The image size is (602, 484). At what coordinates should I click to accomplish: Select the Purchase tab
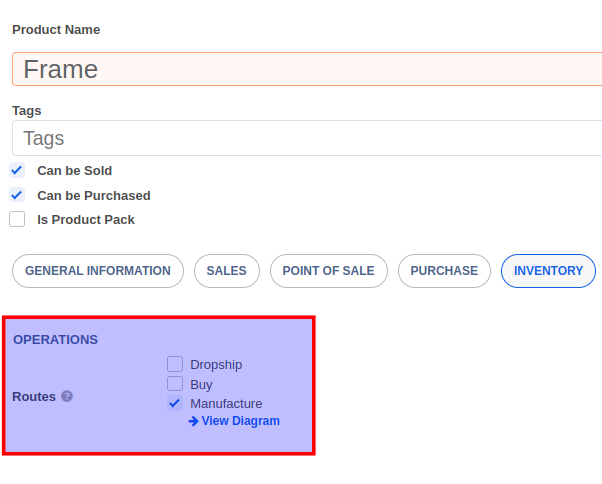(x=444, y=271)
